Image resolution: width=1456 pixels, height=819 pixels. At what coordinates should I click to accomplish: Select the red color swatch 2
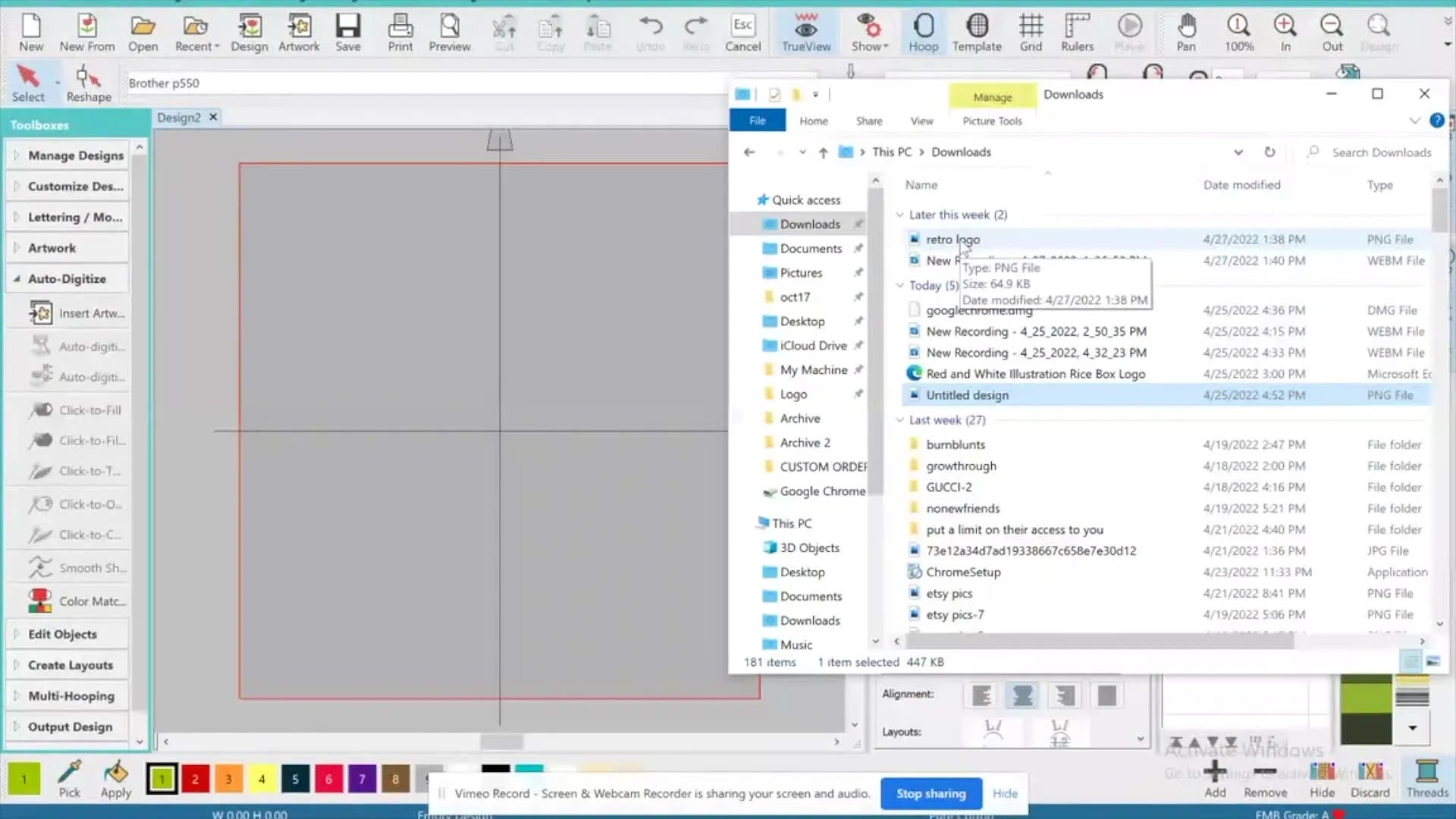coord(195,779)
